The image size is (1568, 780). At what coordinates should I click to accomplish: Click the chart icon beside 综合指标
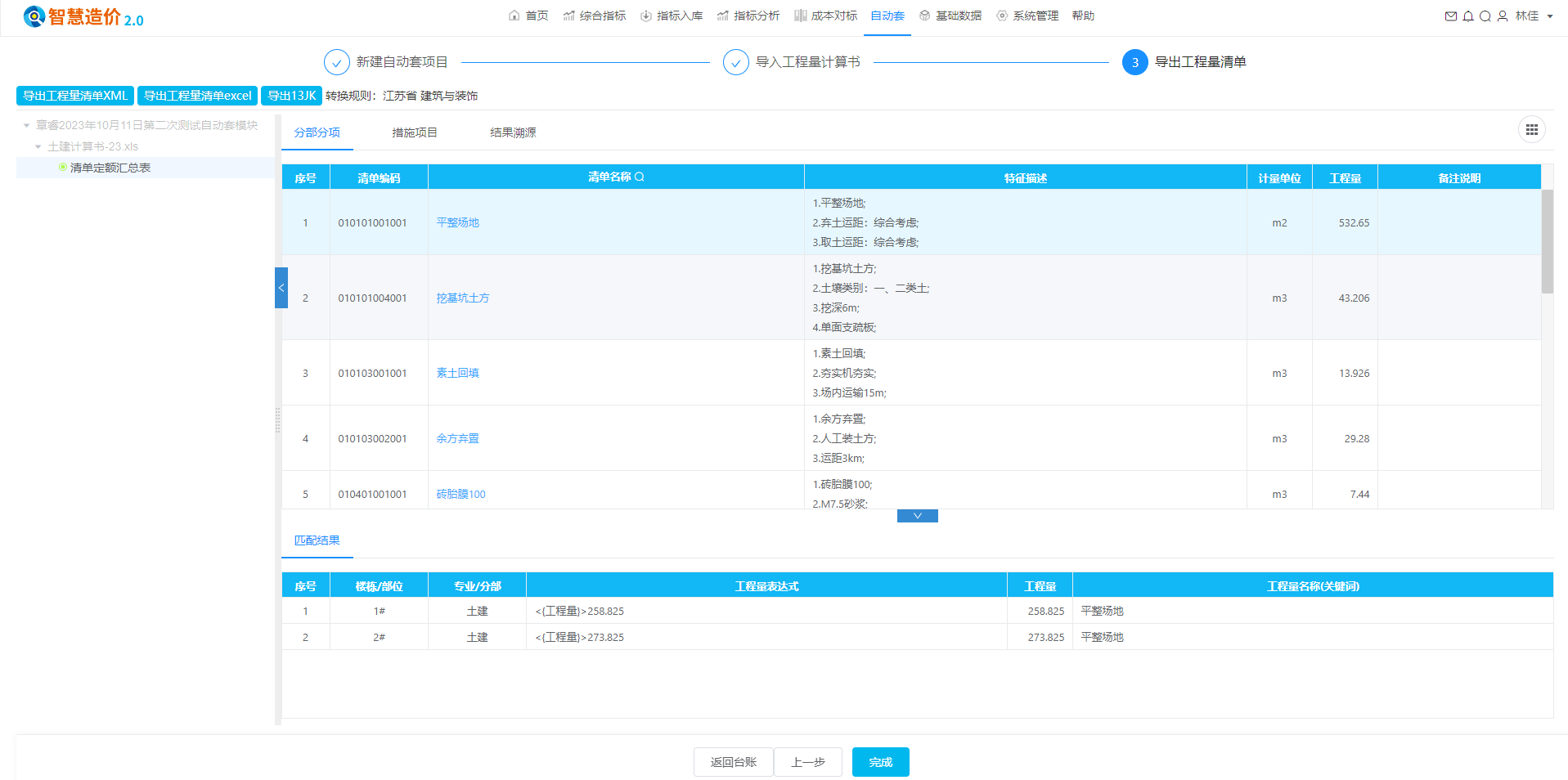tap(568, 16)
